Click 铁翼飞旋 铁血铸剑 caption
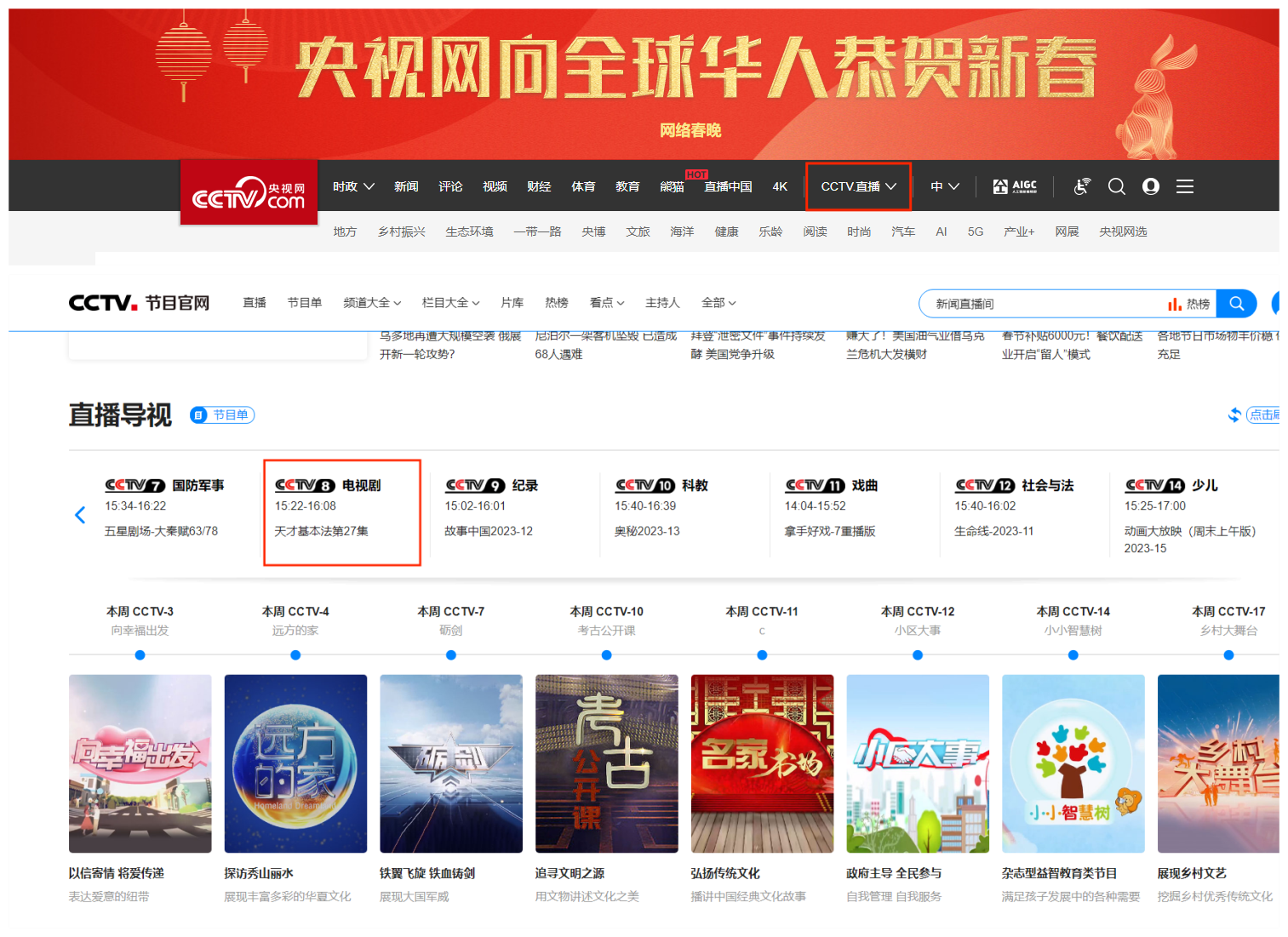Screen dimensions: 1288x937 pos(427,873)
